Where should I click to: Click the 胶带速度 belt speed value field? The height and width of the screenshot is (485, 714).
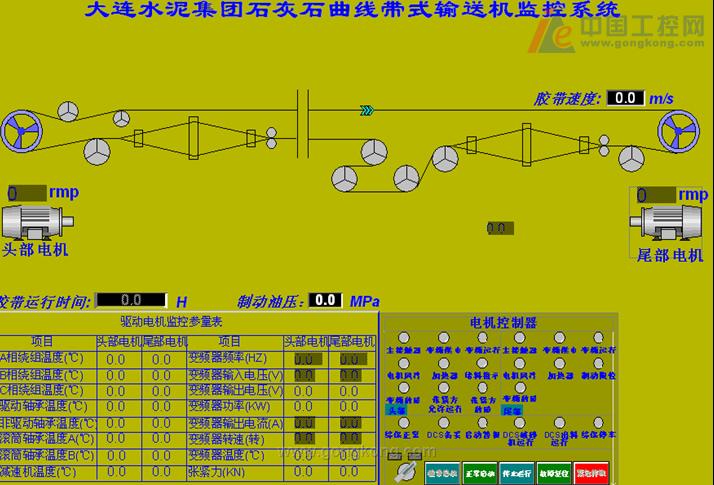pos(626,98)
